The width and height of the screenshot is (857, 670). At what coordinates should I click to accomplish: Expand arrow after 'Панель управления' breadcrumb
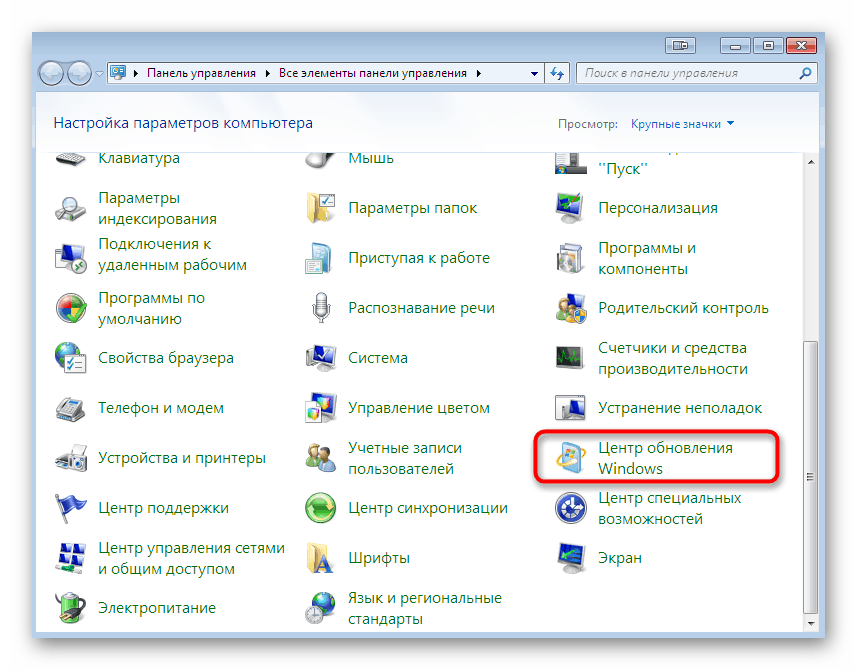267,73
